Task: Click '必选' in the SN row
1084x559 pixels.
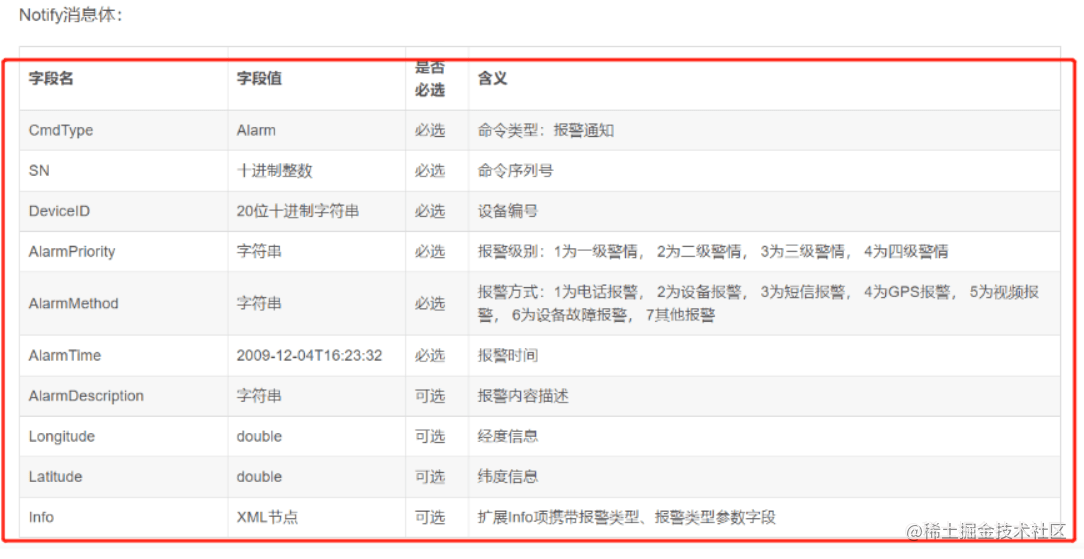Action: pos(429,170)
